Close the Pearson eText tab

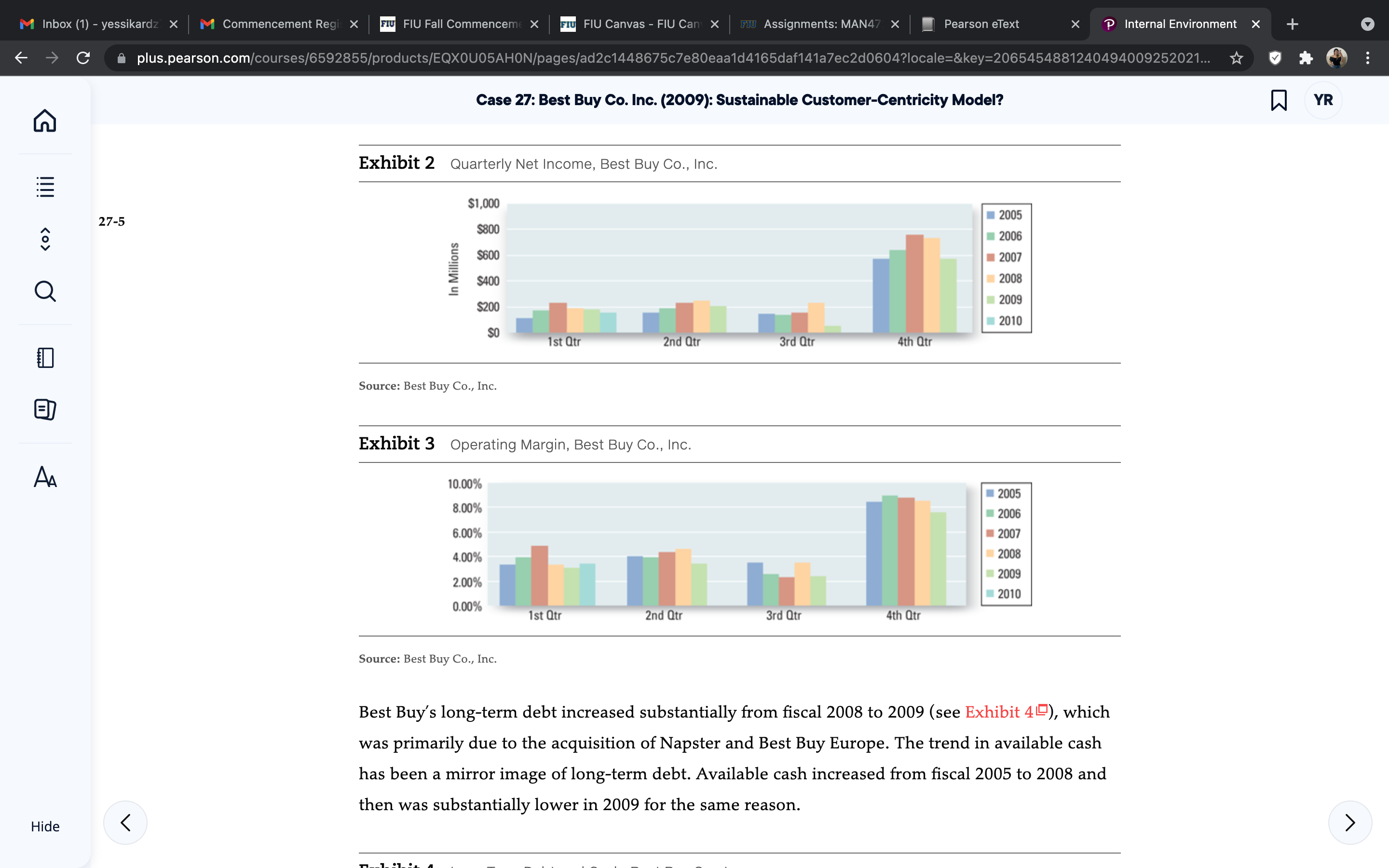(1076, 24)
